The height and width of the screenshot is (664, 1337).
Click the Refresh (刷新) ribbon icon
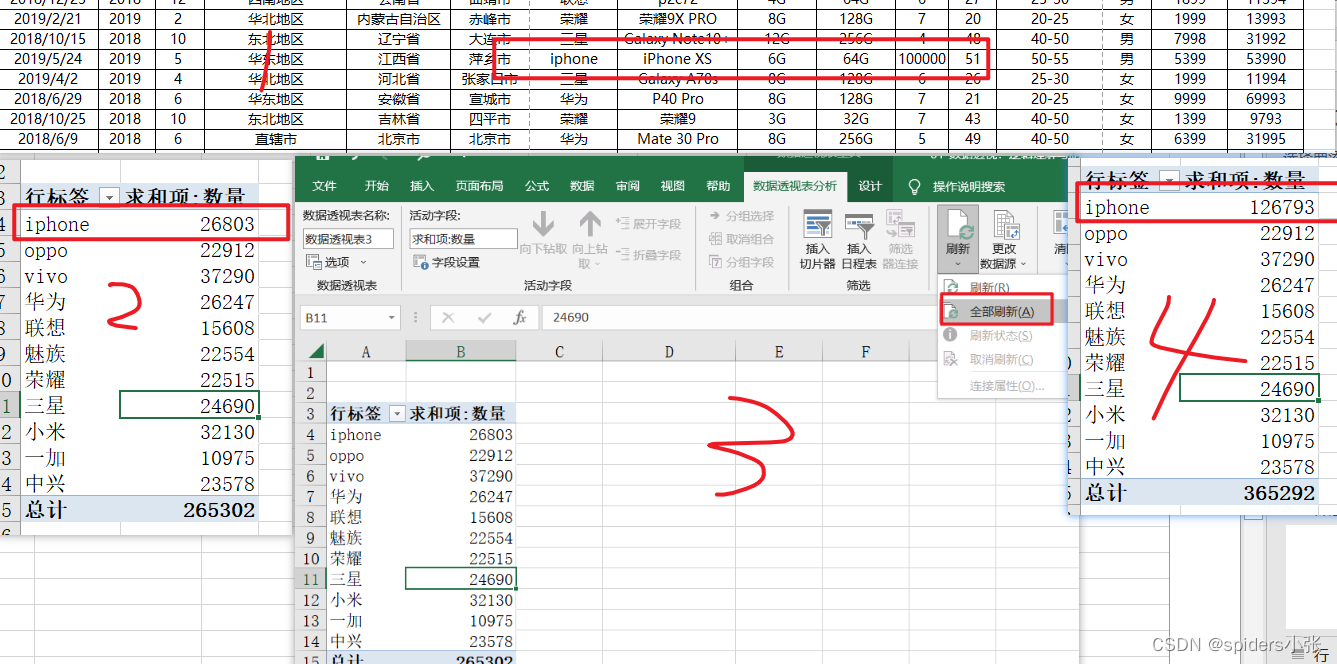click(x=957, y=225)
